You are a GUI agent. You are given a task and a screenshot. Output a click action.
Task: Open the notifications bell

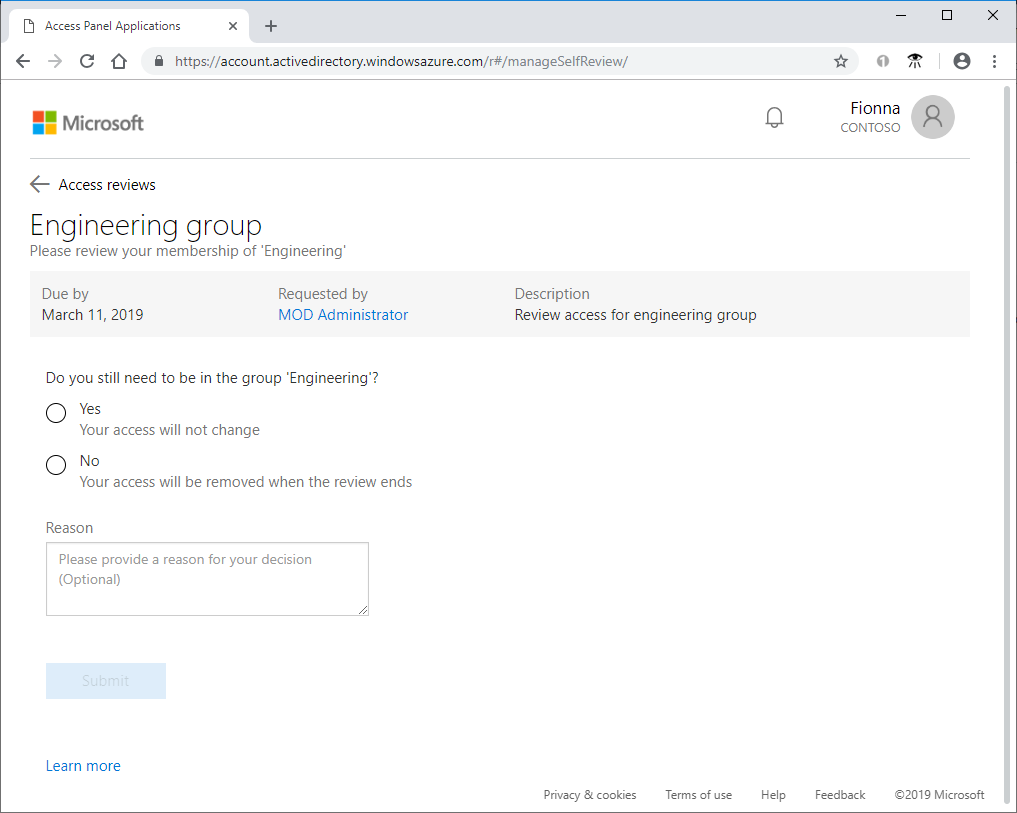[774, 117]
